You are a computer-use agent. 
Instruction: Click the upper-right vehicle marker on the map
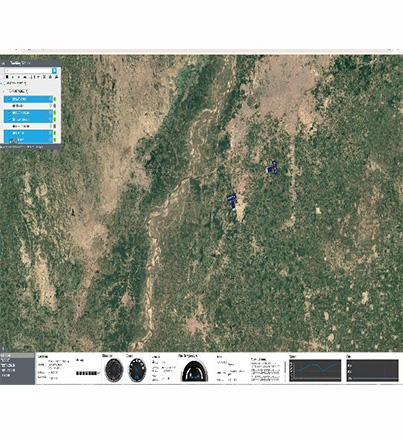273,168
